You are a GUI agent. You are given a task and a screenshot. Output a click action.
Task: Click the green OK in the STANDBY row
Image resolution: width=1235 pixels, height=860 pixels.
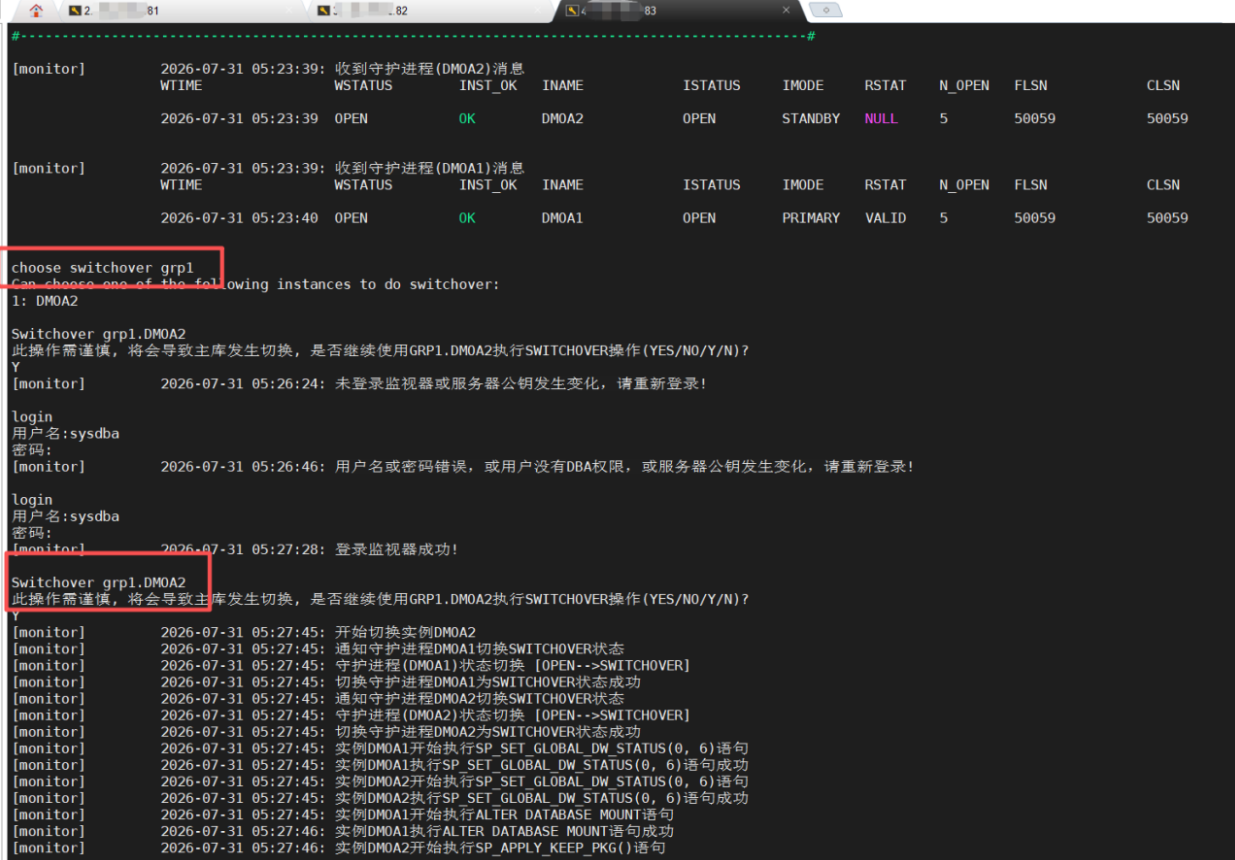(467, 118)
